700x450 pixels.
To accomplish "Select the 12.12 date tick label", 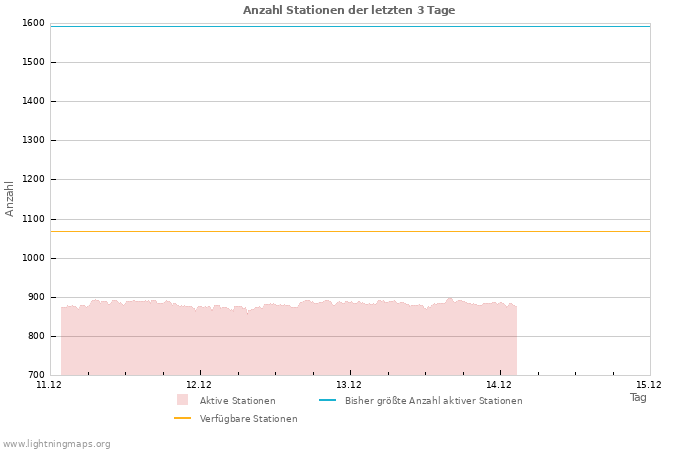I will [199, 385].
